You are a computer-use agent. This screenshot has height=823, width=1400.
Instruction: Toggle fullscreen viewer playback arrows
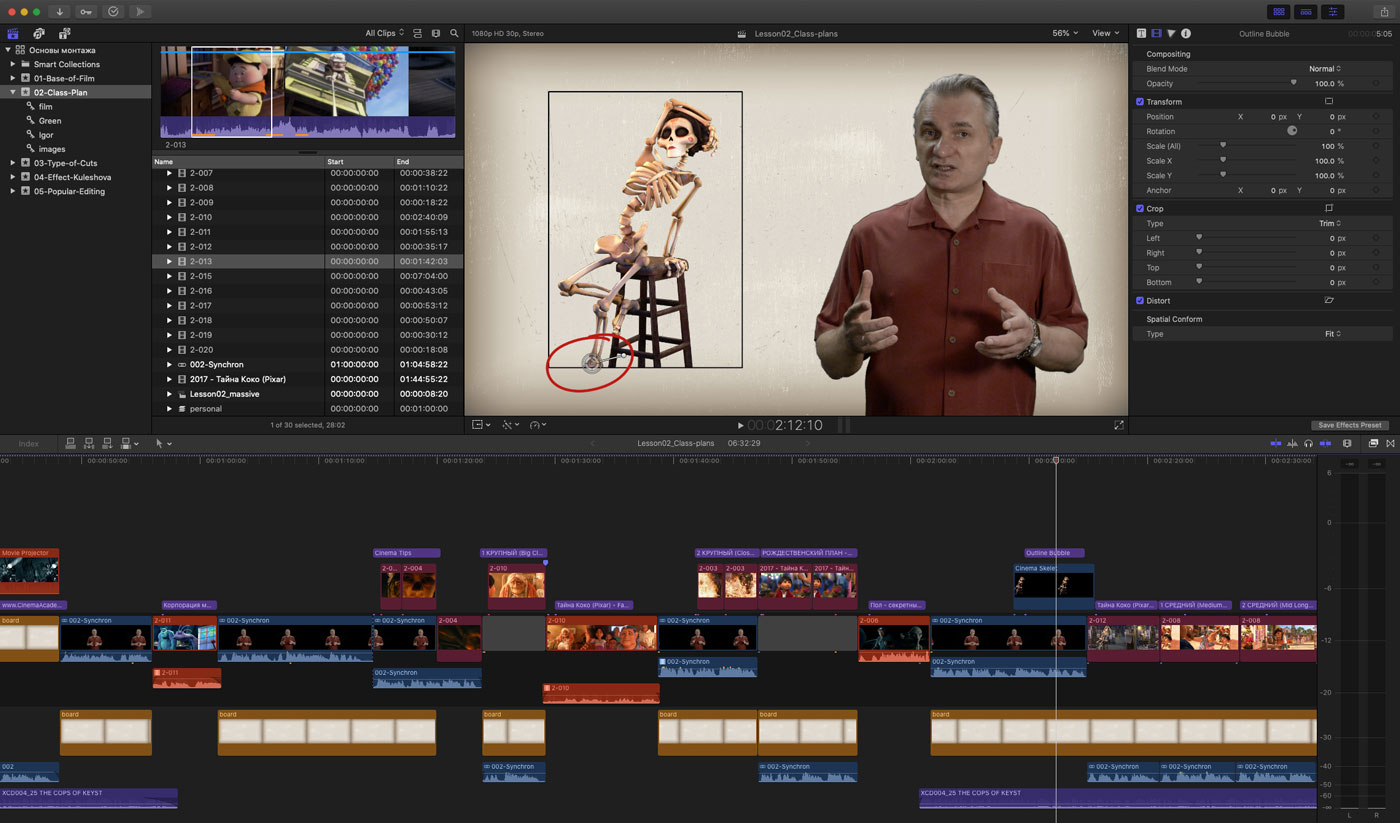(1118, 425)
